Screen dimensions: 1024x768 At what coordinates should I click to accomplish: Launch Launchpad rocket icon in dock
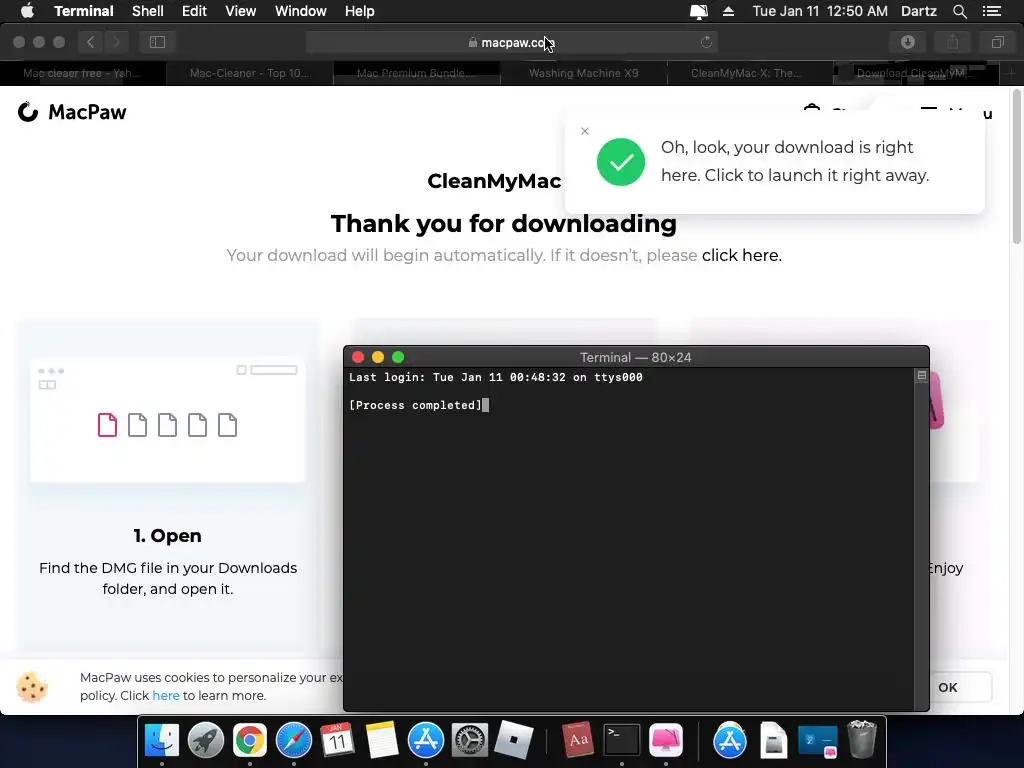point(206,740)
